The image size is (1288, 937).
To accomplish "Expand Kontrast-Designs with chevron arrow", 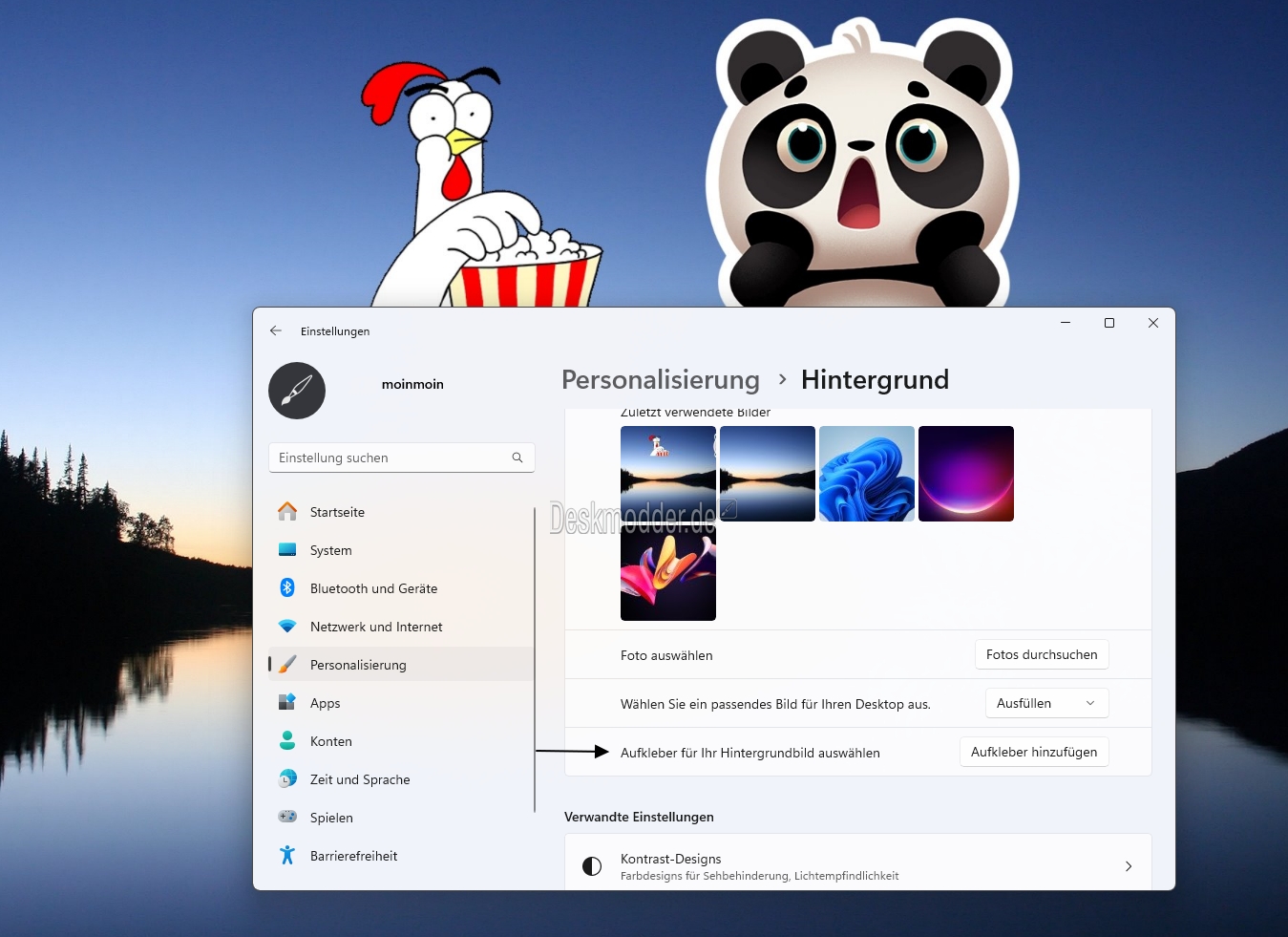I will click(1129, 866).
